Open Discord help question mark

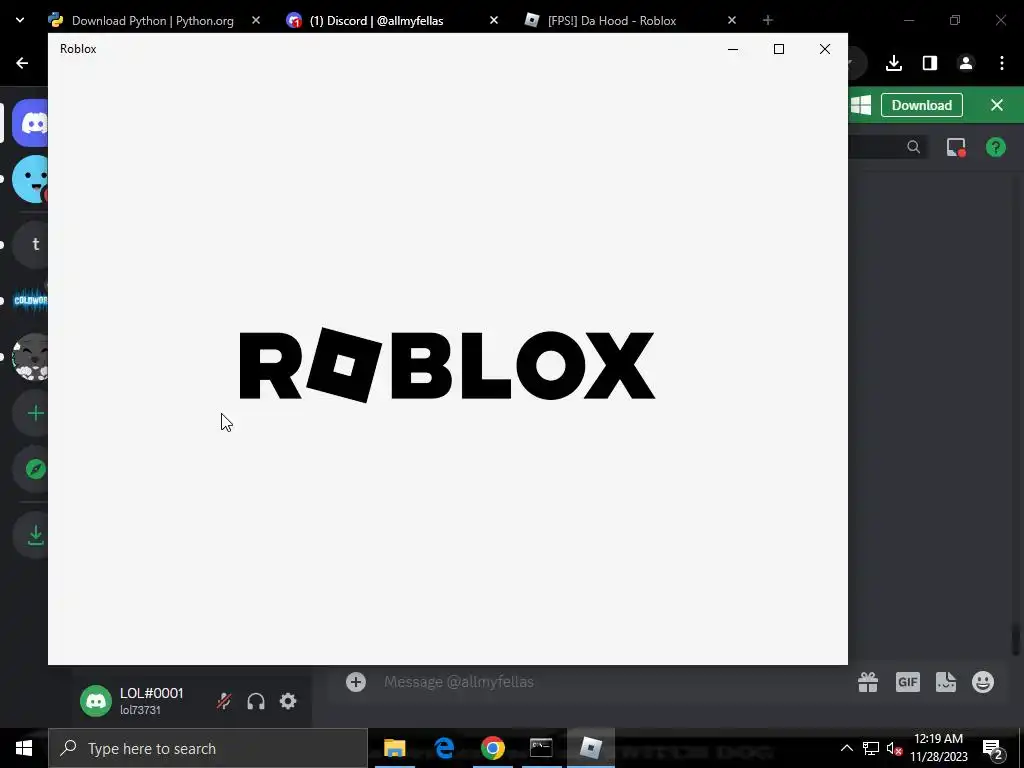pos(995,147)
